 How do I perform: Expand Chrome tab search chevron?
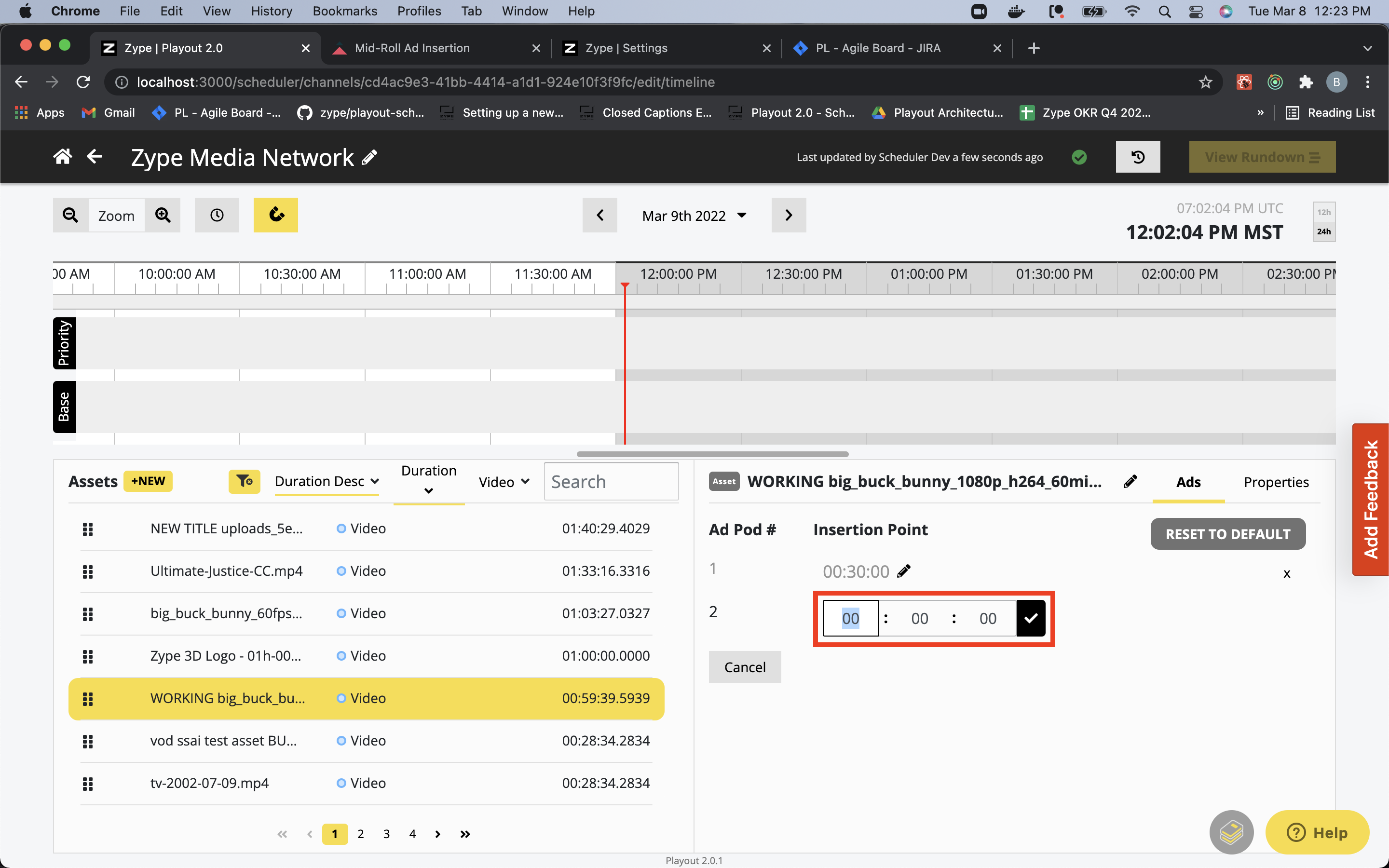click(1368, 48)
